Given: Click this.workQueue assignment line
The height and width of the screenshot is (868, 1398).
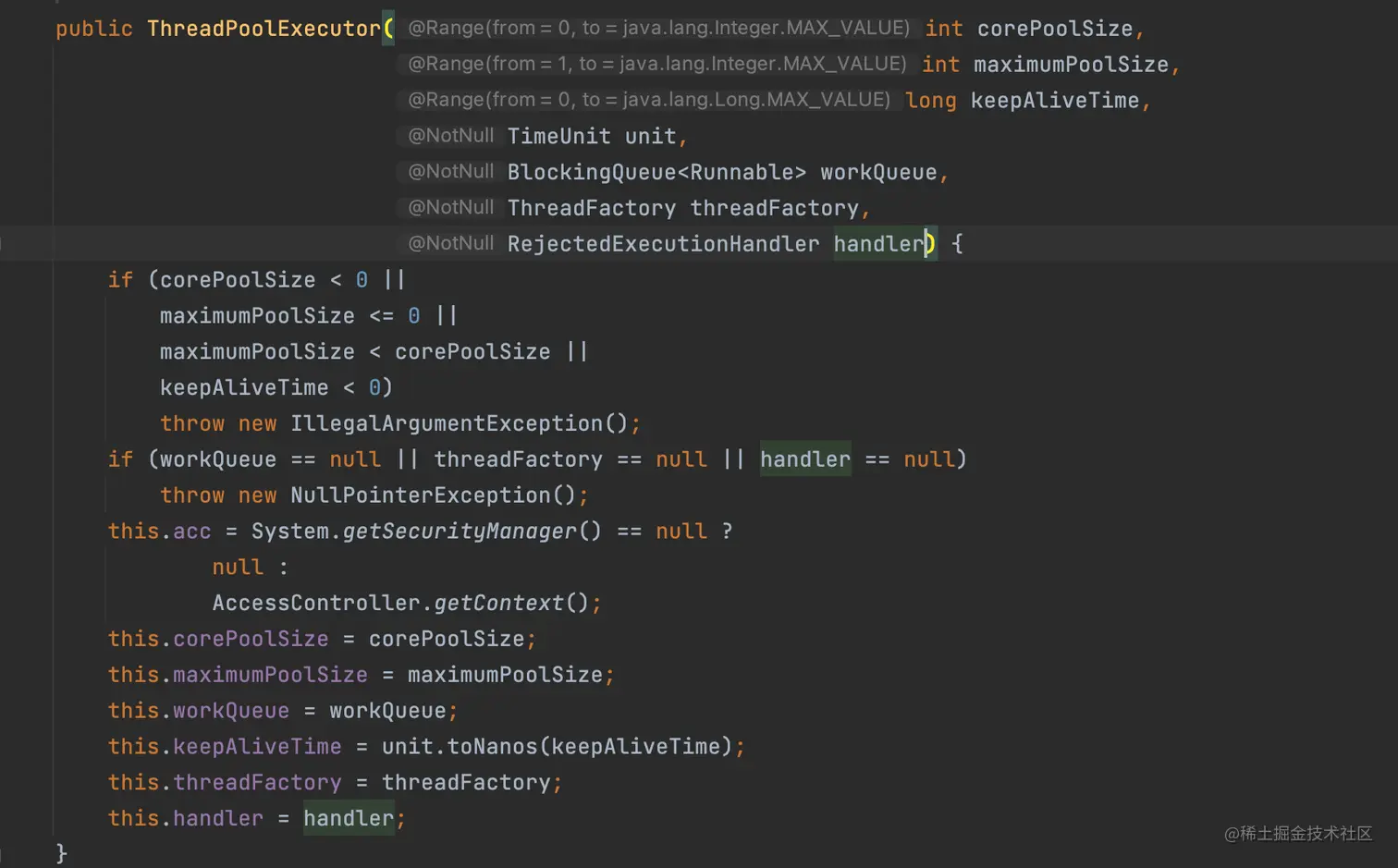Looking at the screenshot, I should click(283, 712).
